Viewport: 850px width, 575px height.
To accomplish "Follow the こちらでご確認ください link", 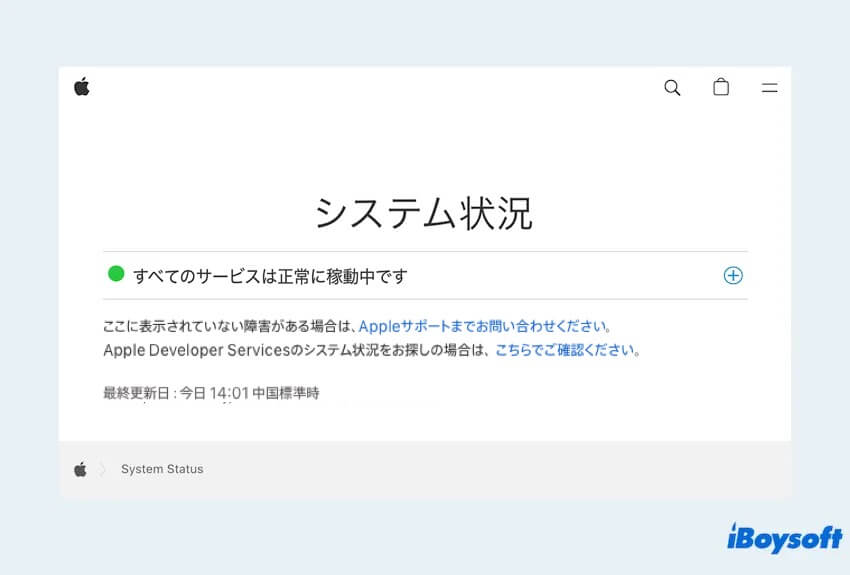I will pos(565,350).
